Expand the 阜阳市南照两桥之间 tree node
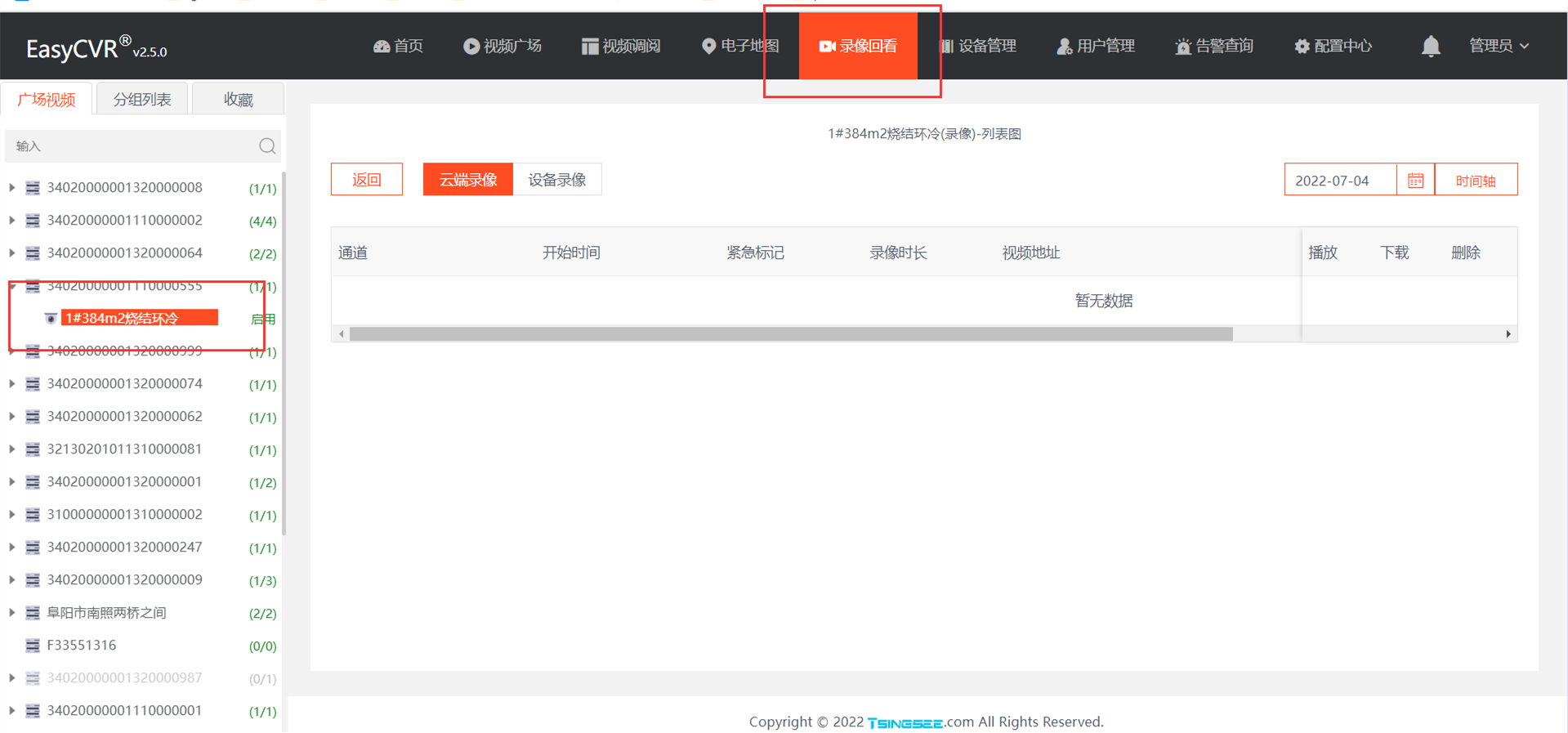The height and width of the screenshot is (733, 1568). pyautogui.click(x=12, y=613)
